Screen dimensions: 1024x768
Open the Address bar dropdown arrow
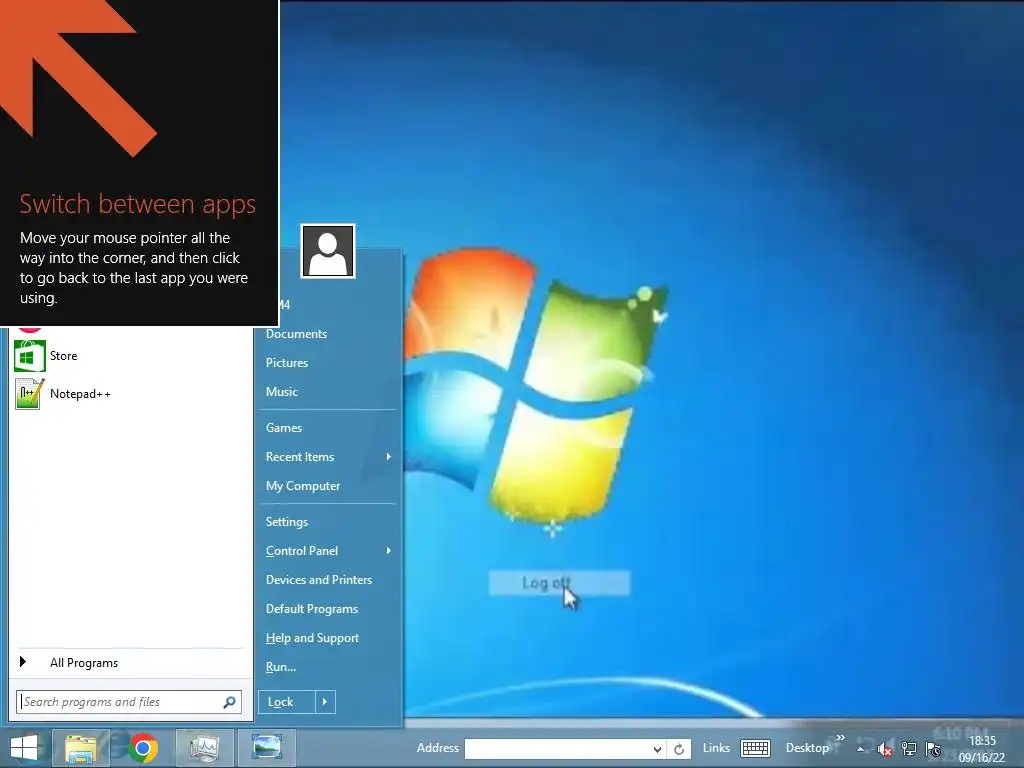pyautogui.click(x=657, y=749)
